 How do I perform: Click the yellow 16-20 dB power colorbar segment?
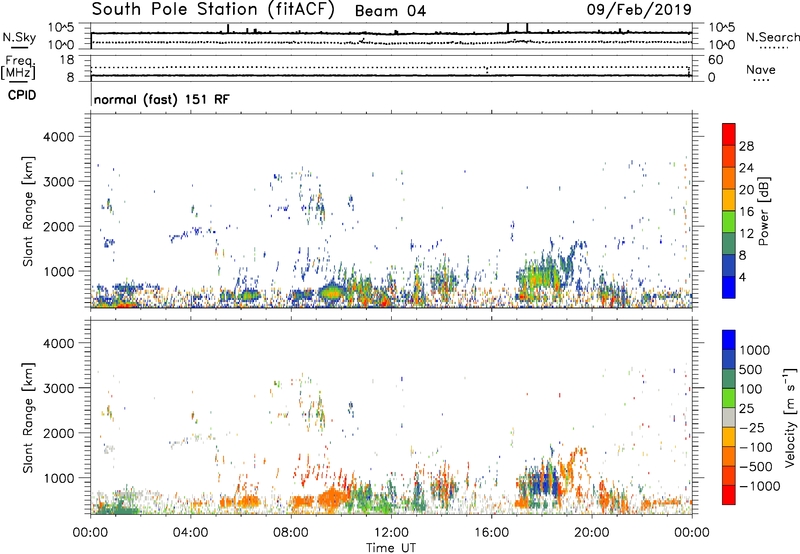tap(729, 200)
